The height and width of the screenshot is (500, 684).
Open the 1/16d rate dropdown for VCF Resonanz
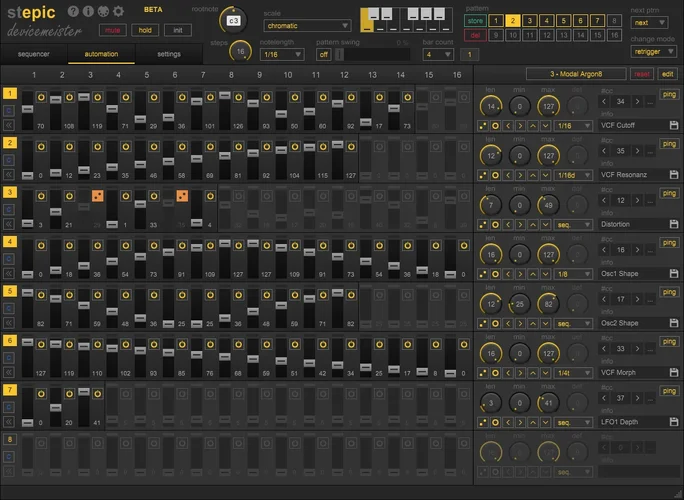(x=573, y=175)
